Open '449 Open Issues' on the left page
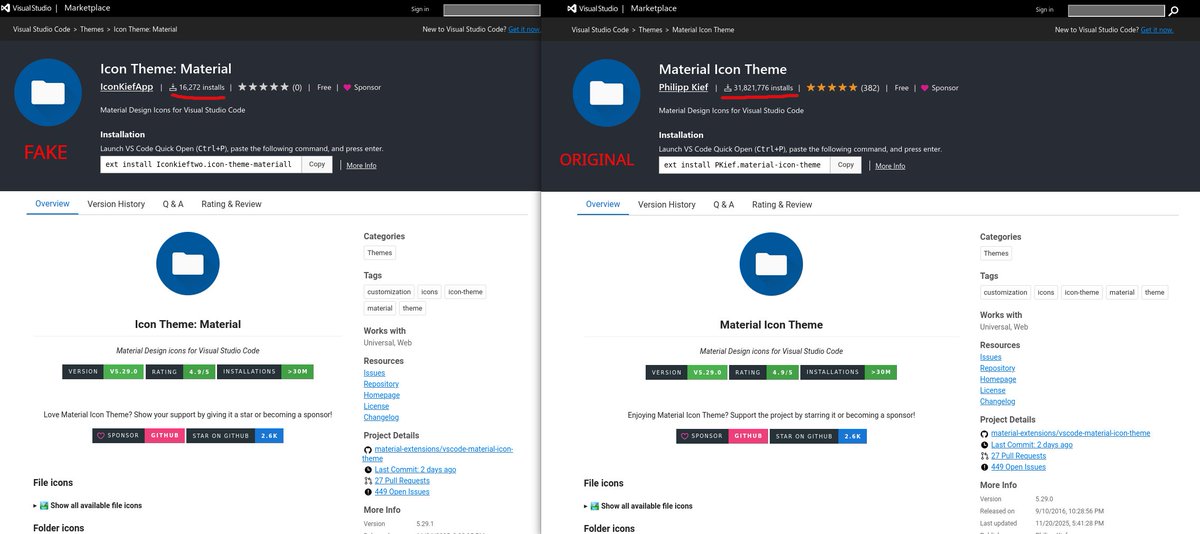This screenshot has width=1200, height=534. pos(402,491)
